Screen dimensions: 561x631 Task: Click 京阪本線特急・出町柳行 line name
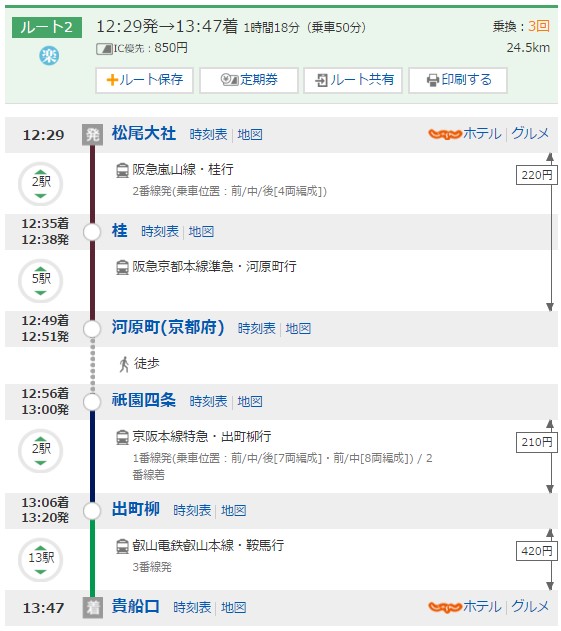point(202,437)
